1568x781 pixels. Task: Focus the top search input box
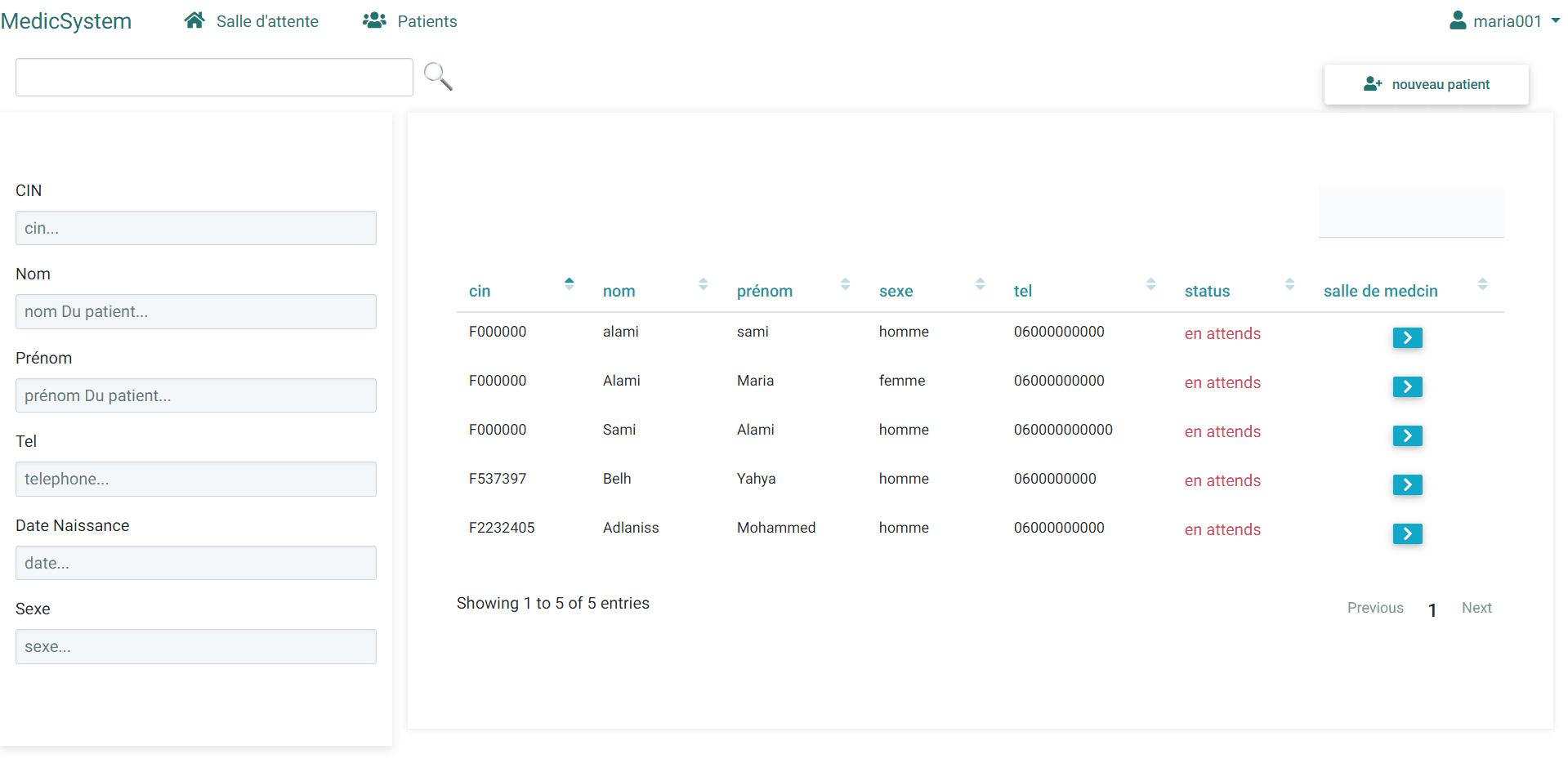(x=214, y=77)
